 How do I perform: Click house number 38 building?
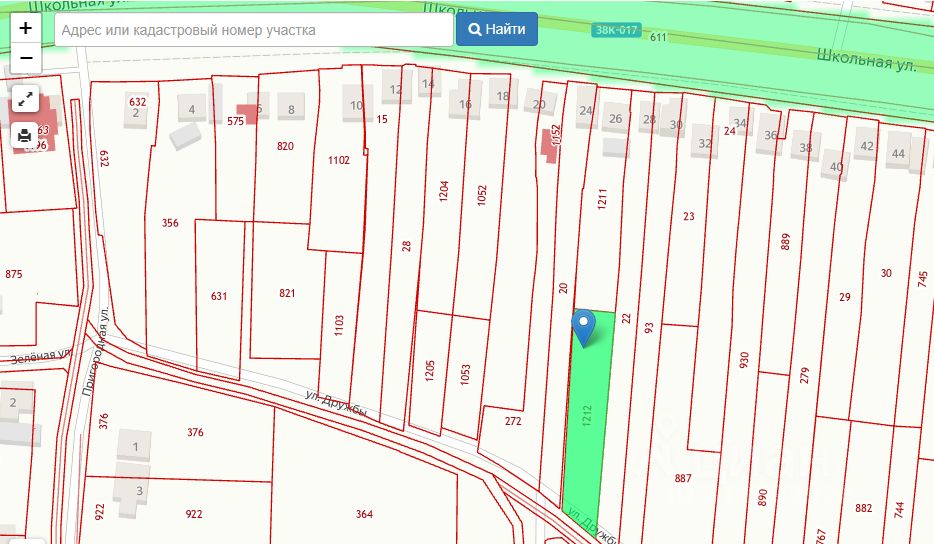(805, 147)
